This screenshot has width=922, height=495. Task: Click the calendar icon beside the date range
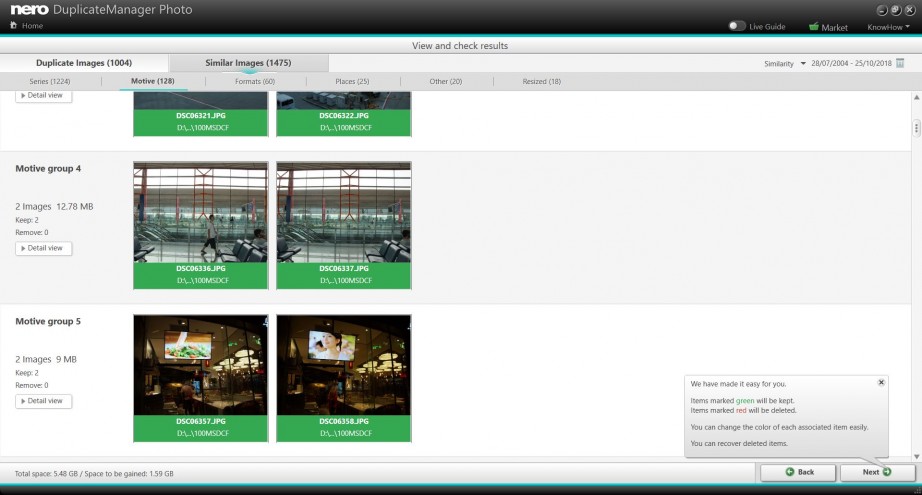[x=900, y=63]
